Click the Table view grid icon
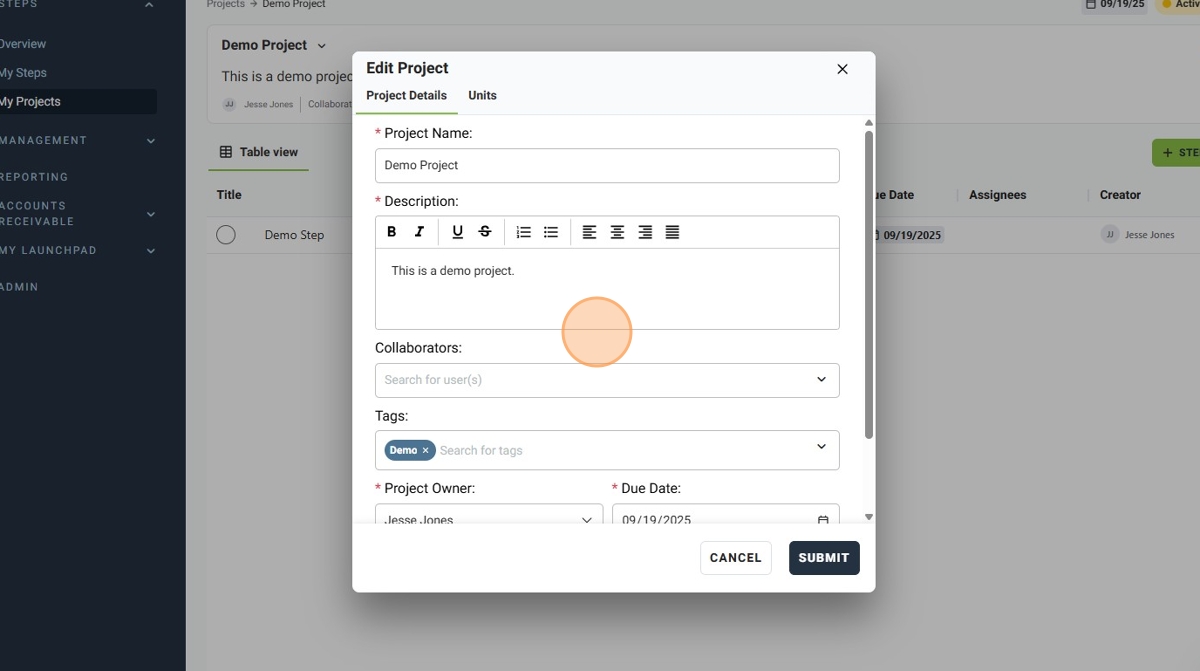 click(x=226, y=152)
